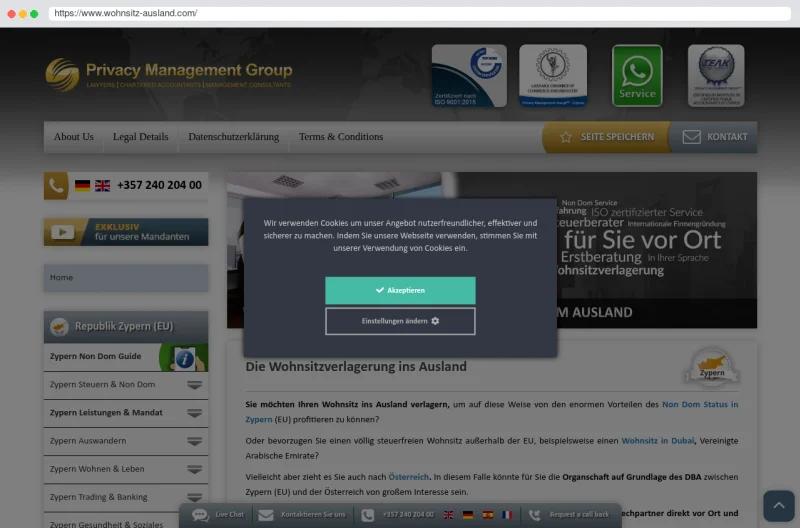
Task: Click the Live Chat text in bottom bar
Action: 229,515
